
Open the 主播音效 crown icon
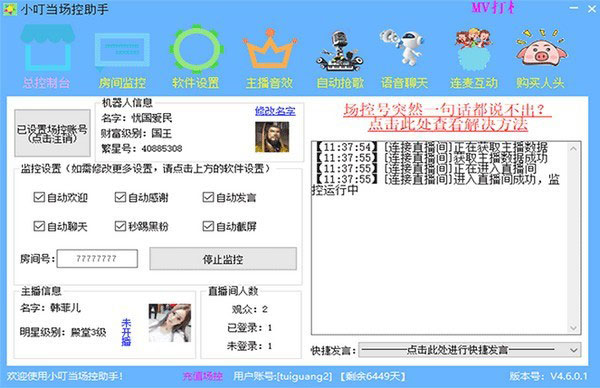click(270, 50)
